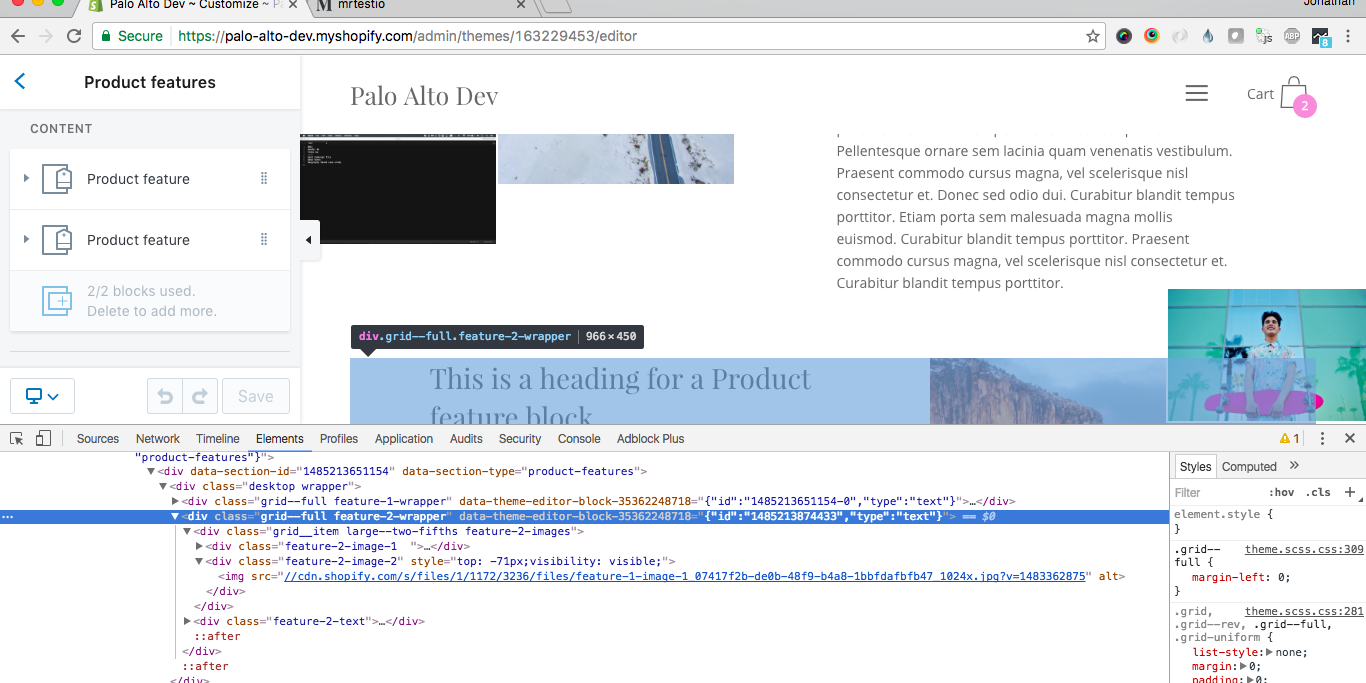Collapse the theme editor sidebar arrow
This screenshot has width=1366, height=683.
coord(309,240)
